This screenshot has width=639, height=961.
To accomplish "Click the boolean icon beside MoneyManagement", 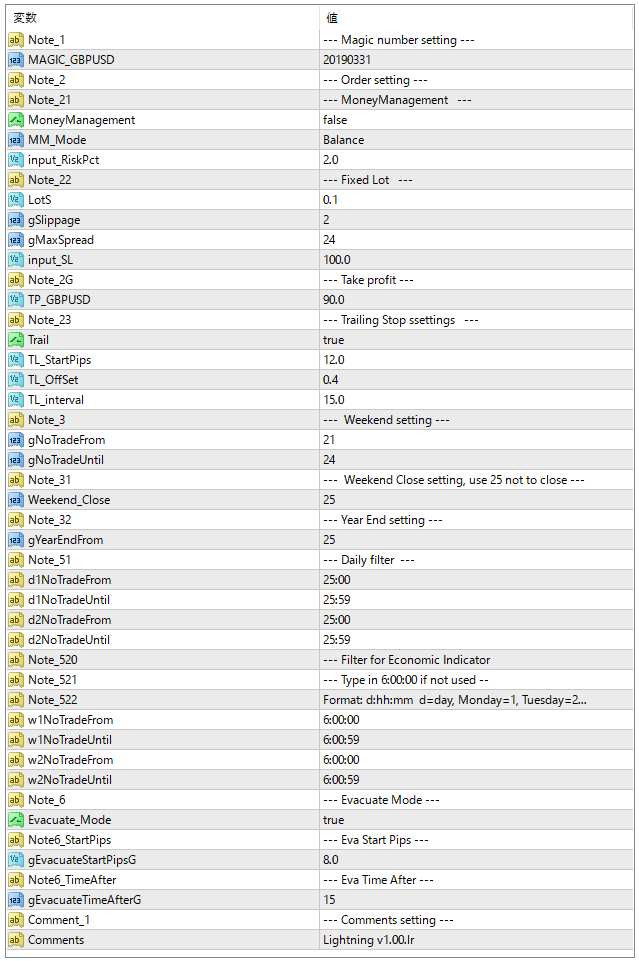I will tap(16, 120).
